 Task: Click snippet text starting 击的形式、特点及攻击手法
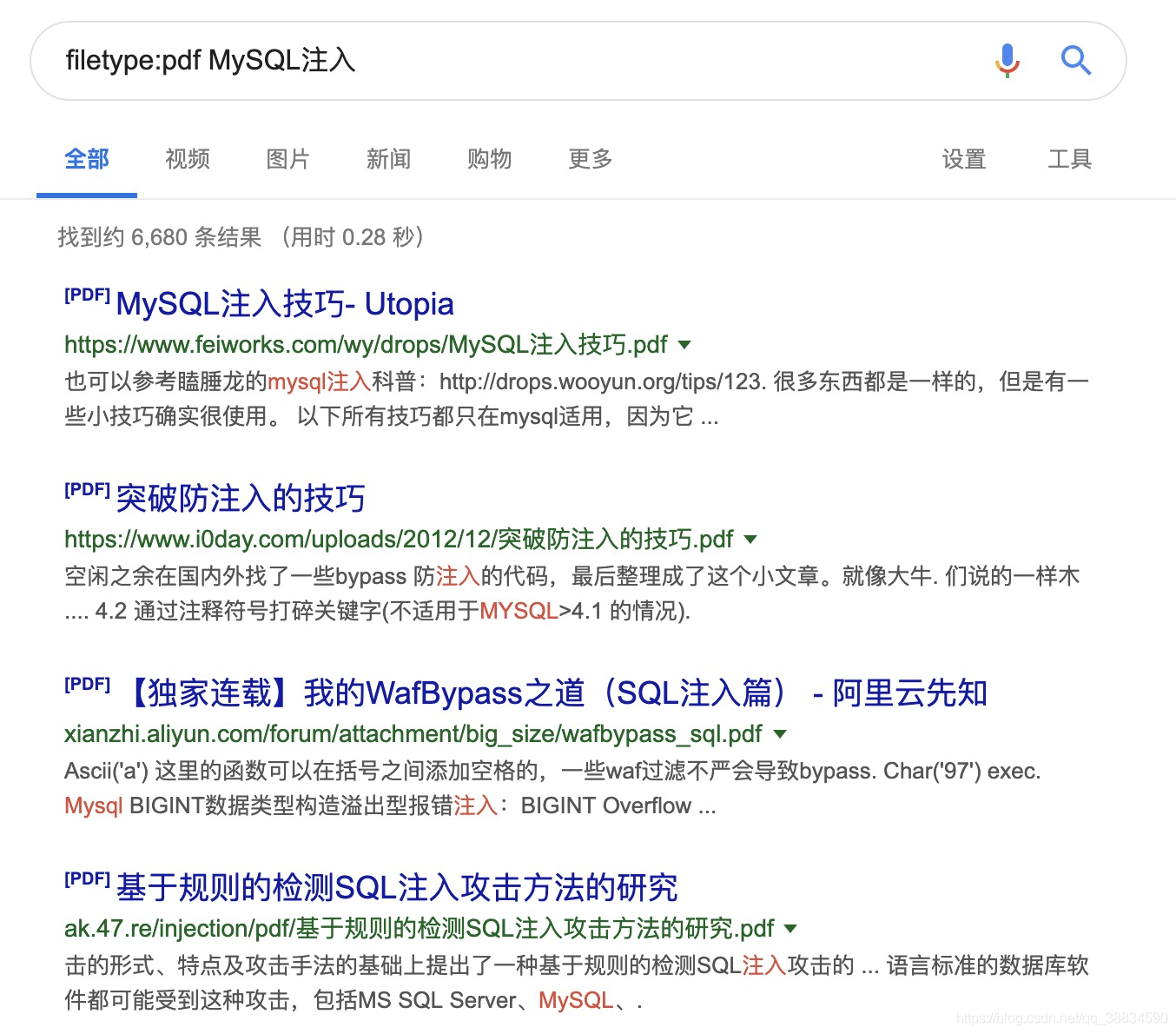click(577, 983)
